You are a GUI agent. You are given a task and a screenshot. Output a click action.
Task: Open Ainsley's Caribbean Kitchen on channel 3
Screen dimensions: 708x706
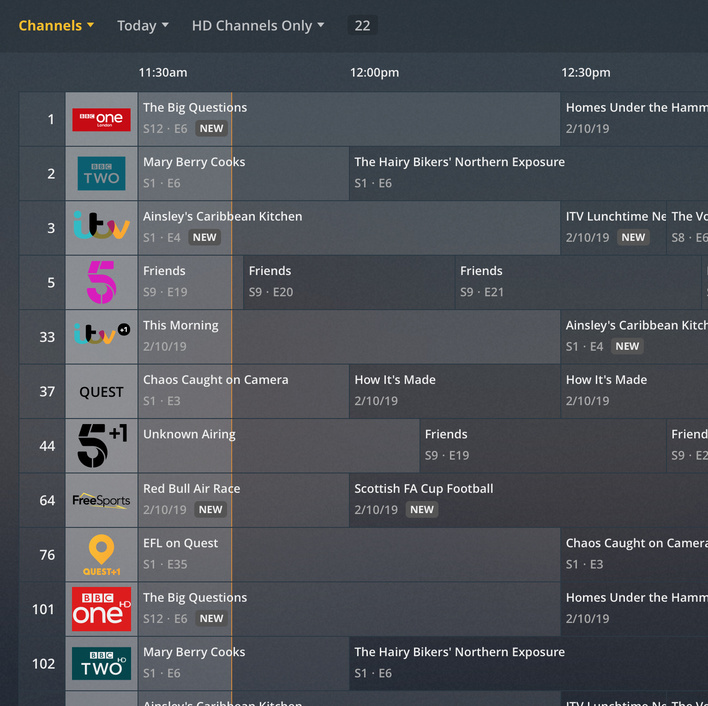[x=349, y=228]
